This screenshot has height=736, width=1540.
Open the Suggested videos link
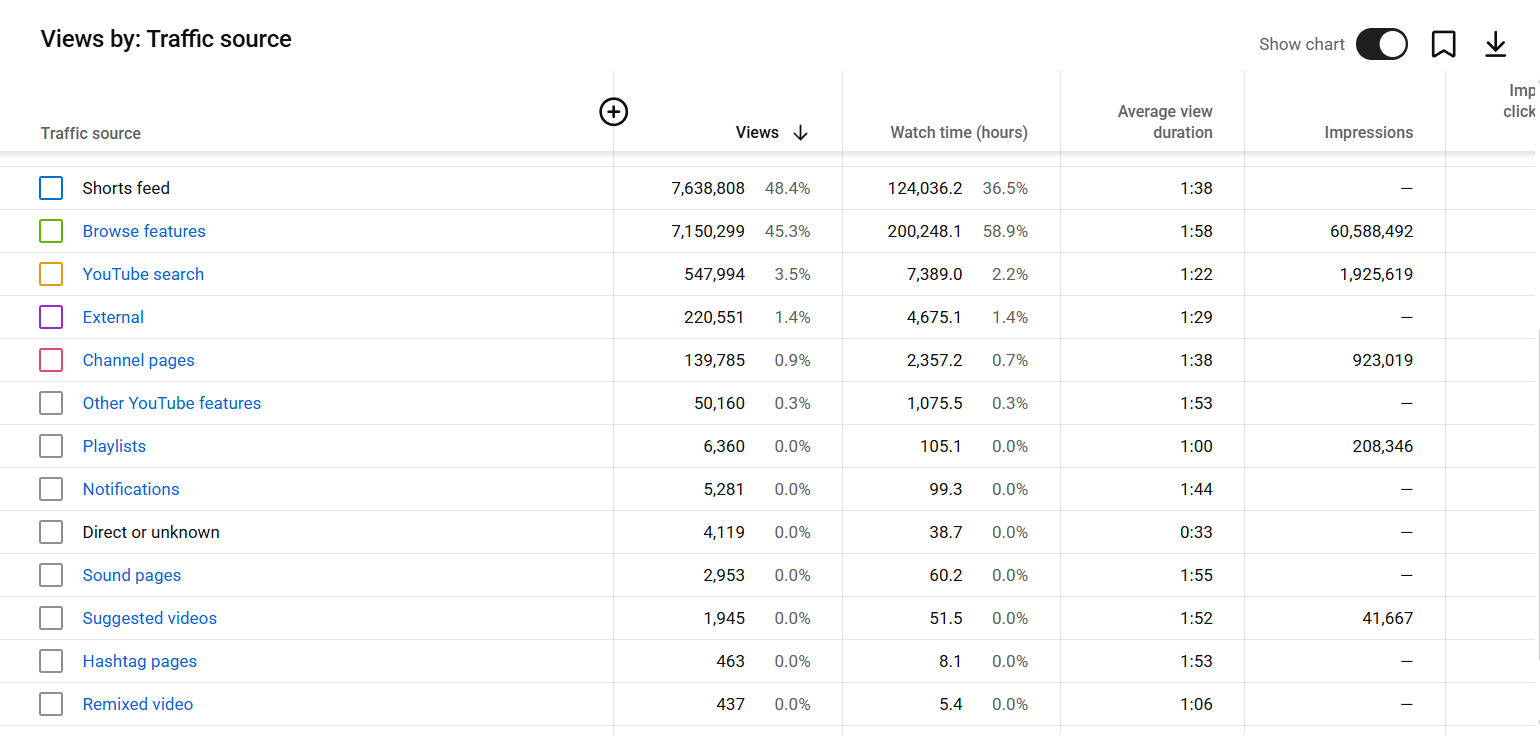(x=150, y=618)
